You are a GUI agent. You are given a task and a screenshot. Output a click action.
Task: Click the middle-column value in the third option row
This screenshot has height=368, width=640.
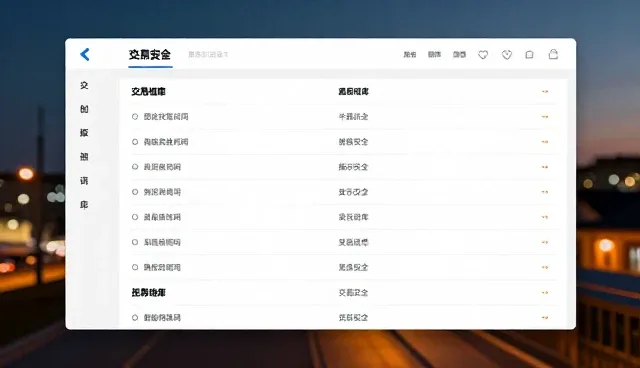353,167
